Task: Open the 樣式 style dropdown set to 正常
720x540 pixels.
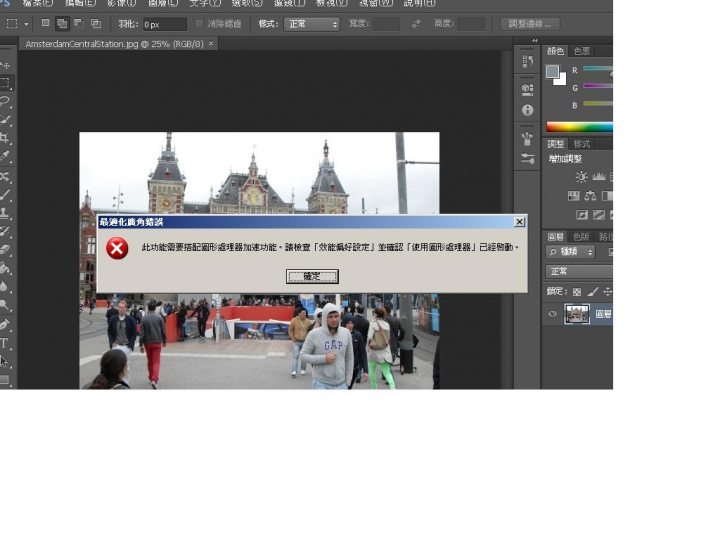Action: click(x=312, y=24)
